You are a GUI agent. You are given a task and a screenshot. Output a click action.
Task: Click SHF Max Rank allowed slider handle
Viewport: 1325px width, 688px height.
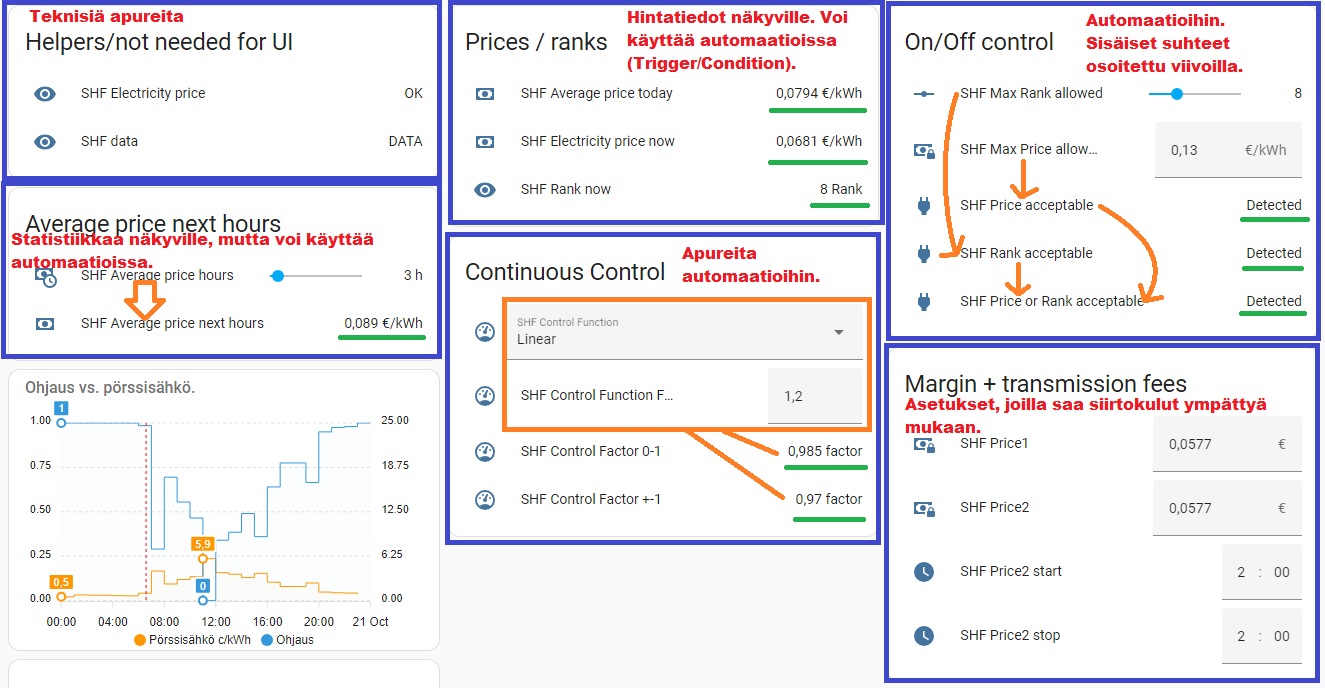(x=1176, y=94)
